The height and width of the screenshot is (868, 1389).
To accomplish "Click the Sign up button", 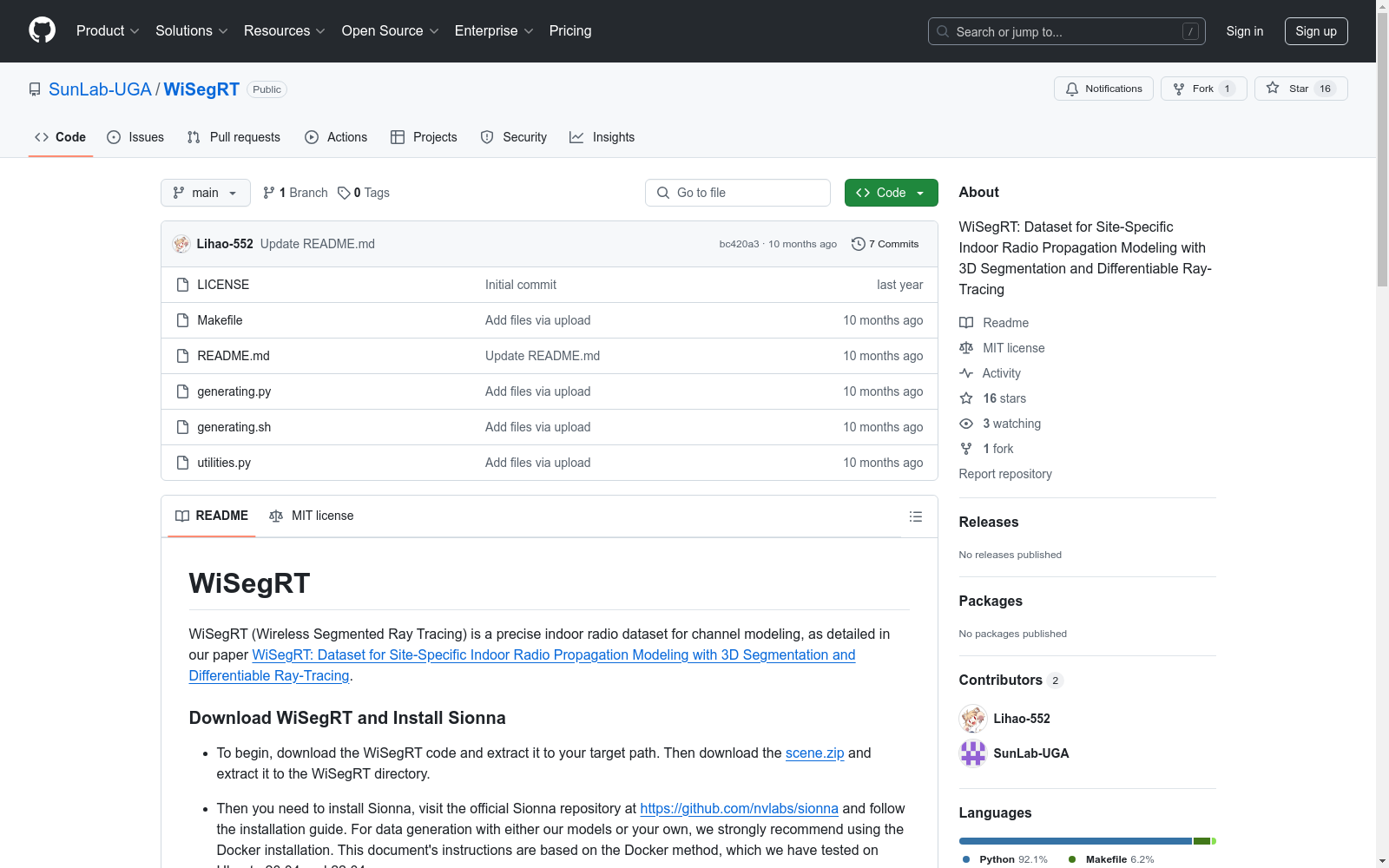I will (x=1316, y=31).
